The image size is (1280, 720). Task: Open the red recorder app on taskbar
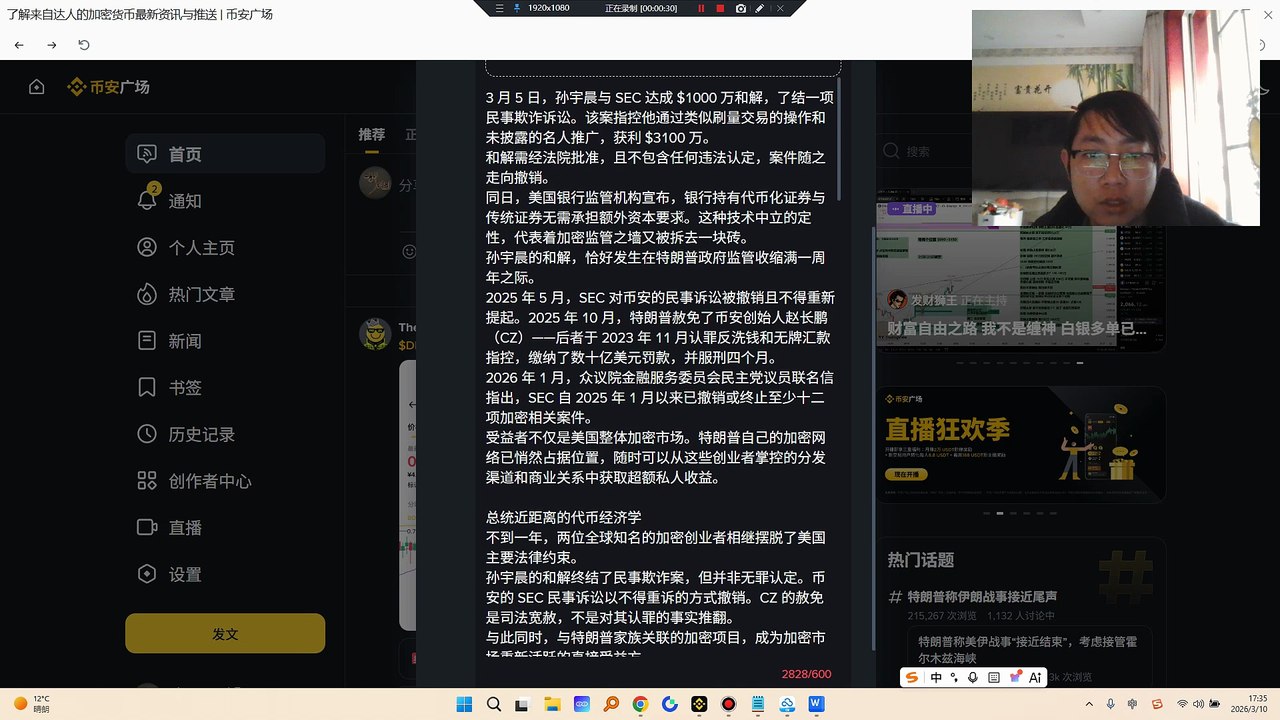[x=728, y=704]
